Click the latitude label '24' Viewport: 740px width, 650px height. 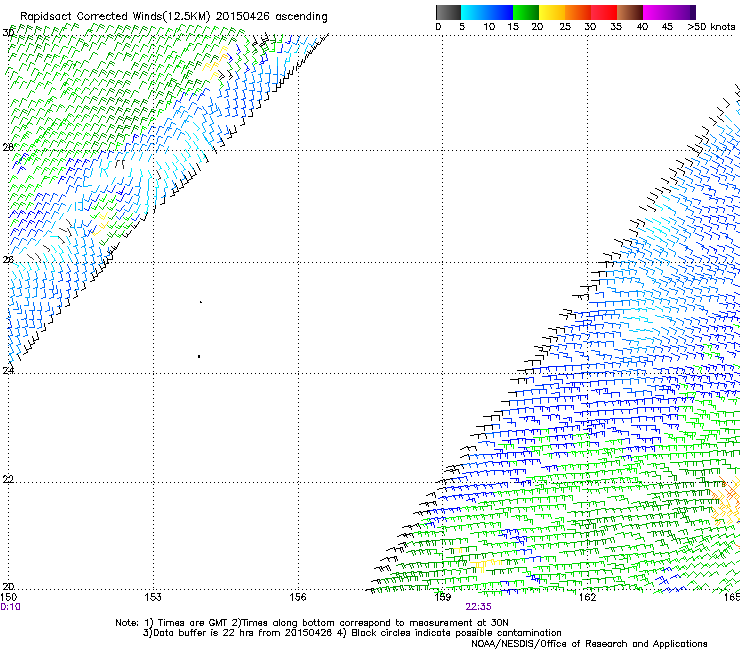[x=8, y=371]
